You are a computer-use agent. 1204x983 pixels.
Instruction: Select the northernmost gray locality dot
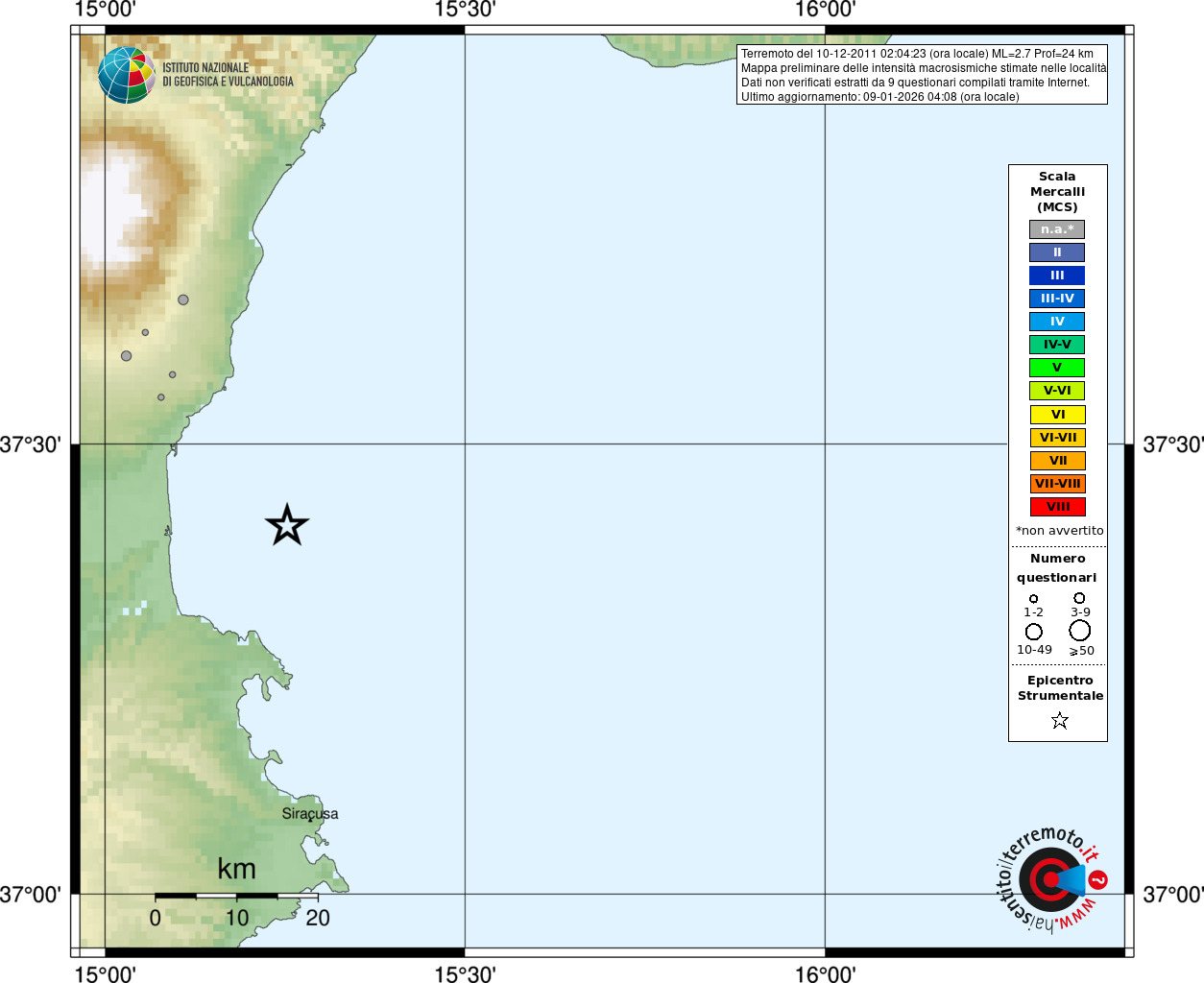183,300
